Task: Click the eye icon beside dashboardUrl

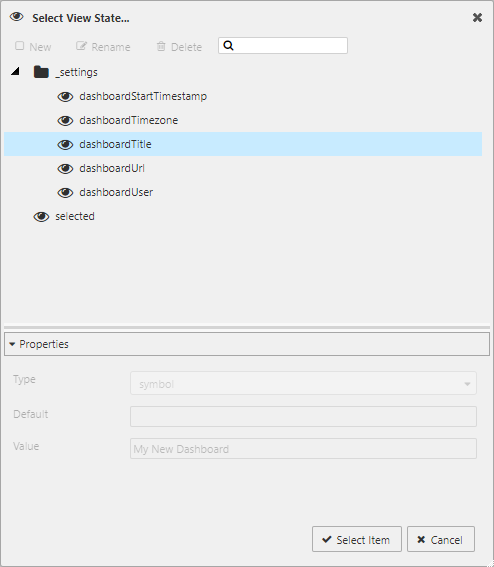Action: click(x=65, y=169)
